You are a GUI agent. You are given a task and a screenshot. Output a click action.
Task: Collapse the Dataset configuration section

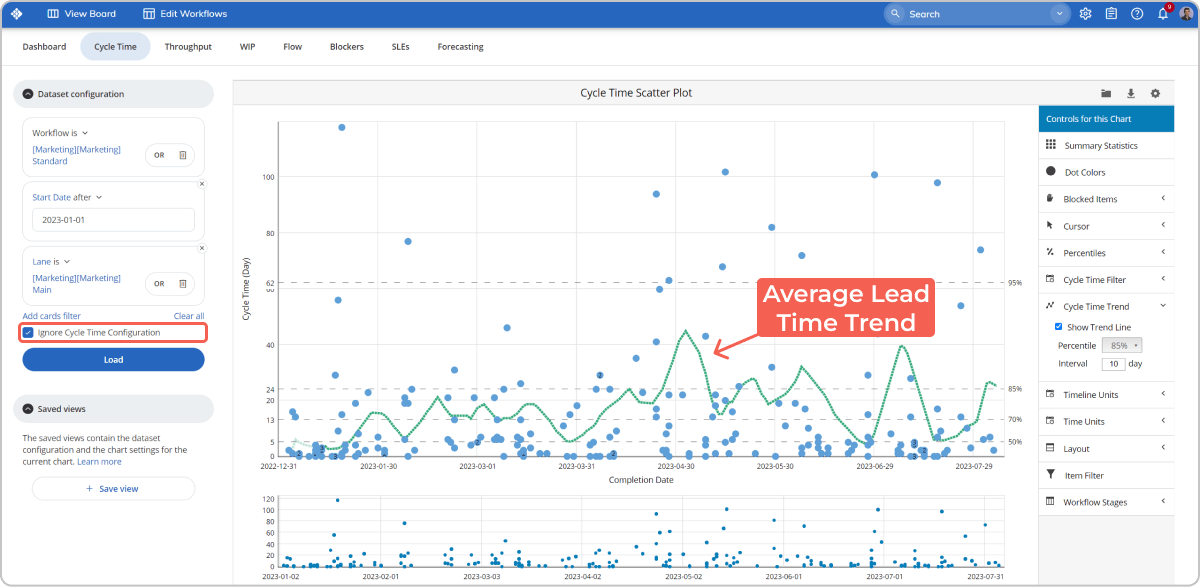28,94
